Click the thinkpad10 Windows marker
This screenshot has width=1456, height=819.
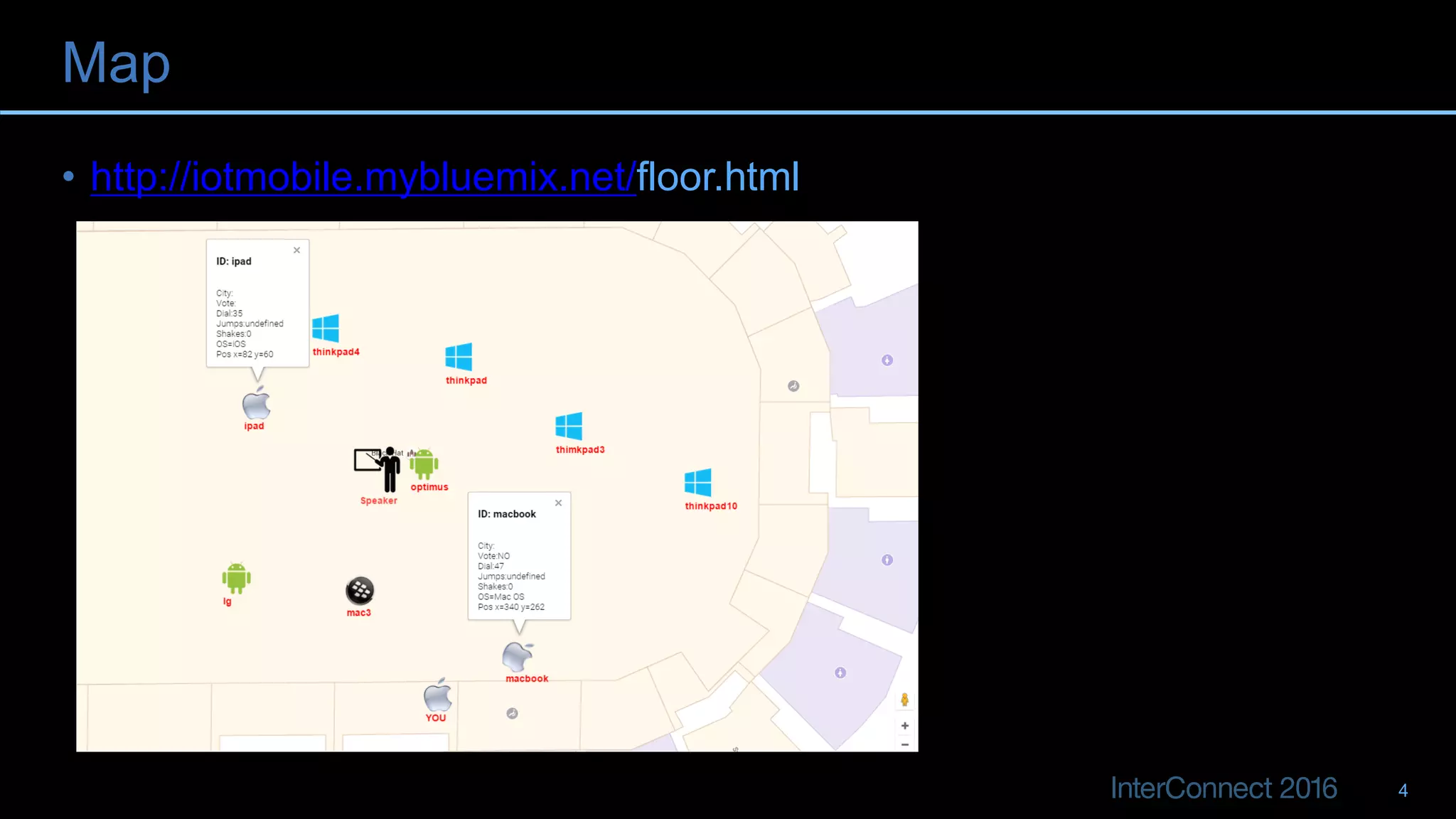click(x=698, y=483)
